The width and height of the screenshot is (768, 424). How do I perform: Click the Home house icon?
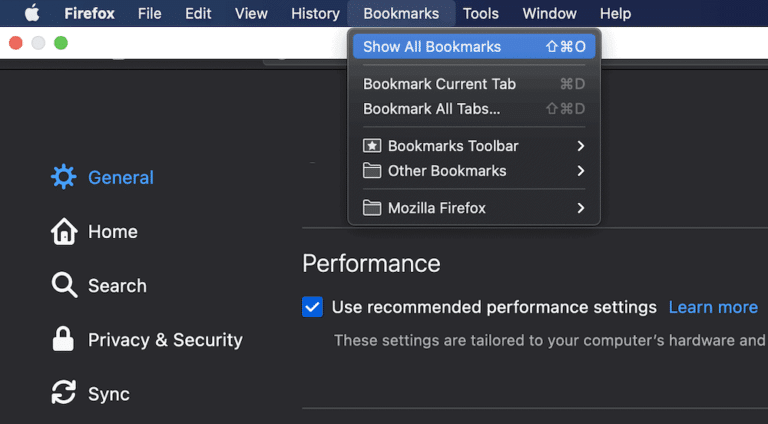tap(64, 231)
